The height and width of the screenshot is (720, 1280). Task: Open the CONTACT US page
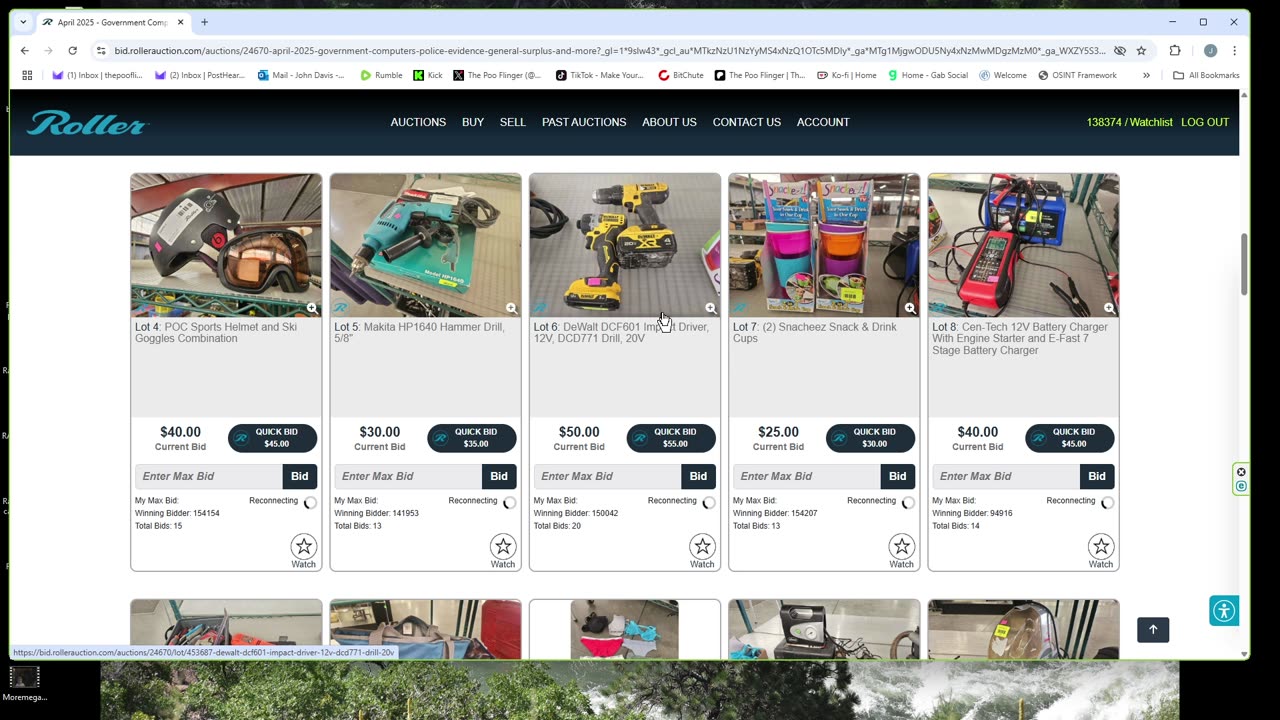747,122
